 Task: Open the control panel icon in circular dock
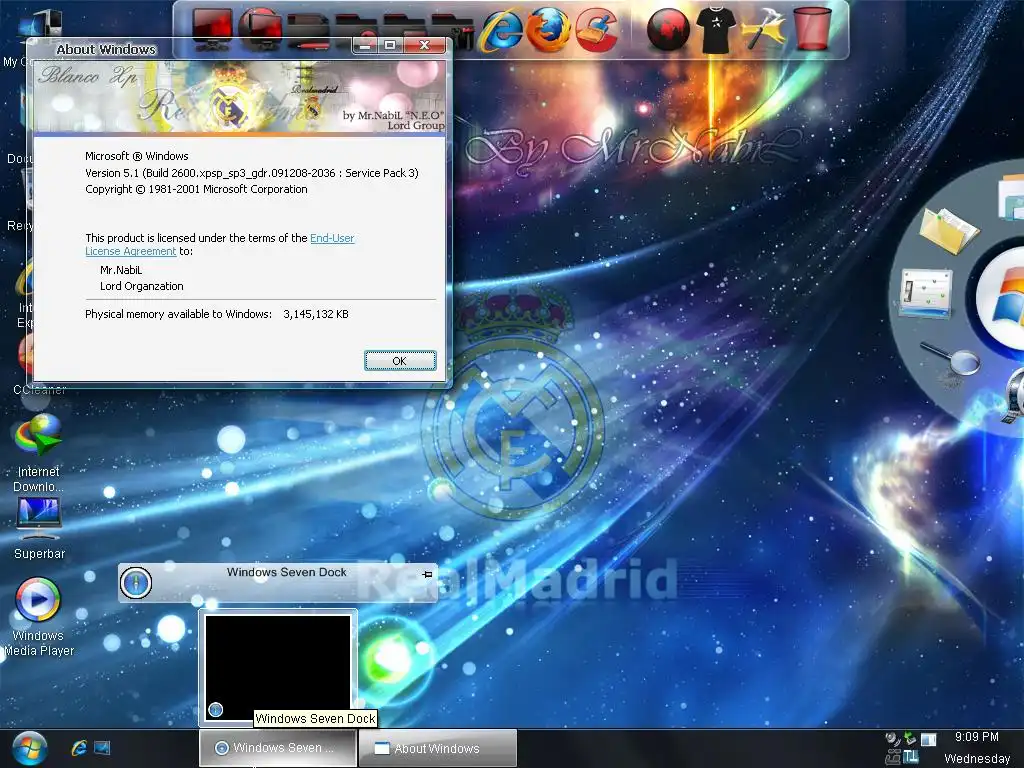coord(925,293)
